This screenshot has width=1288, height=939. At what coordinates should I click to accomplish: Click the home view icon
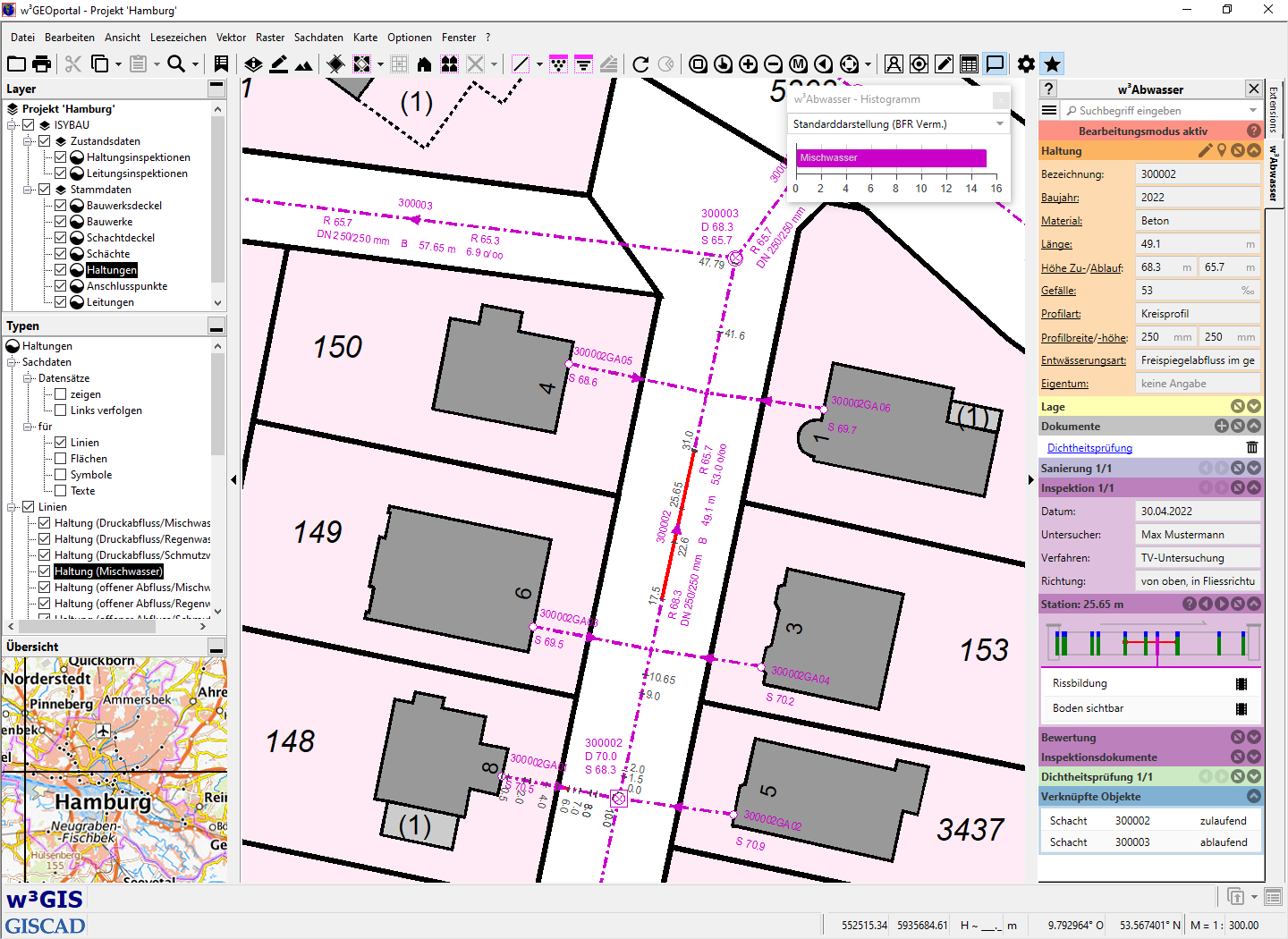(x=424, y=63)
